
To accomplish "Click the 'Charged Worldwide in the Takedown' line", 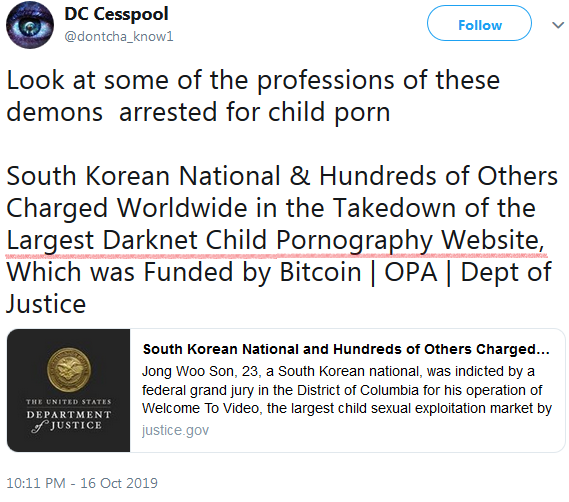I will 271,209.
